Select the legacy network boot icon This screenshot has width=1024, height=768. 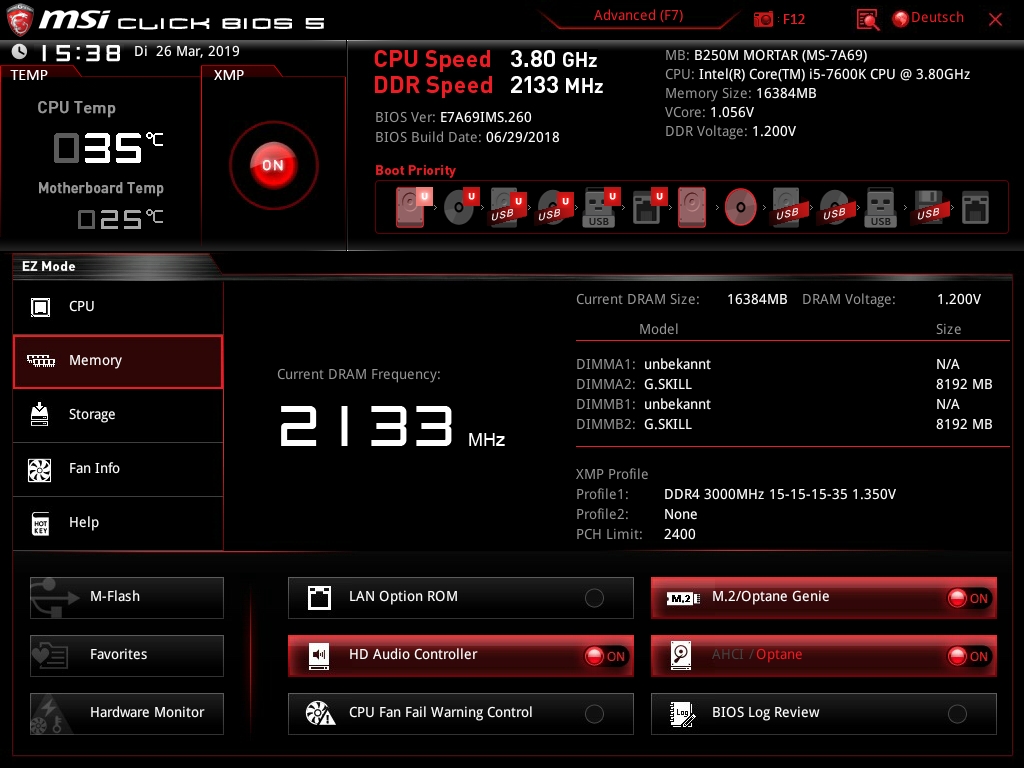click(x=975, y=208)
